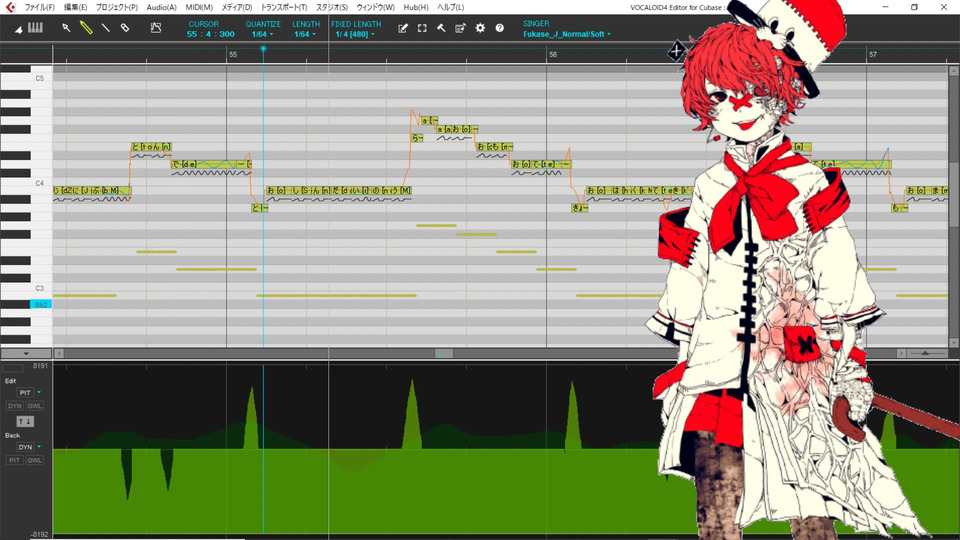Open the メディア(D) menu
The height and width of the screenshot is (540, 960).
[x=236, y=7]
